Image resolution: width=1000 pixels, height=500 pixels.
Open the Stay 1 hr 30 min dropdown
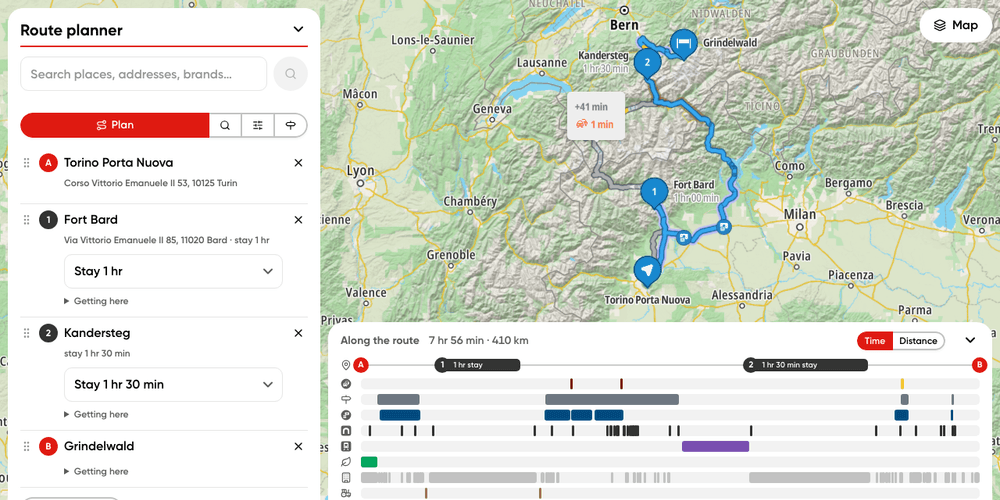(x=173, y=385)
